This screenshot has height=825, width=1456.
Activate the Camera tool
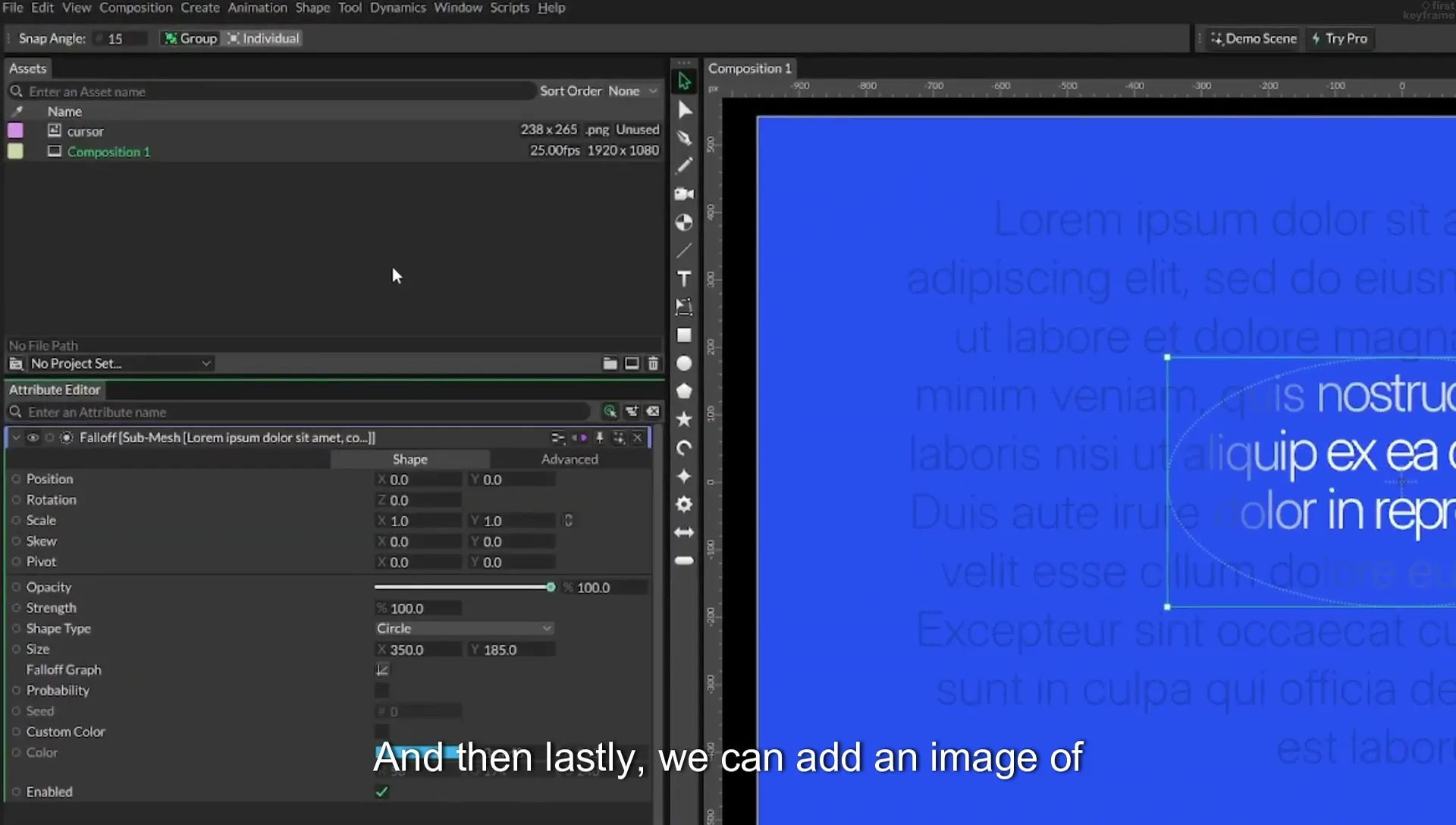(x=684, y=194)
